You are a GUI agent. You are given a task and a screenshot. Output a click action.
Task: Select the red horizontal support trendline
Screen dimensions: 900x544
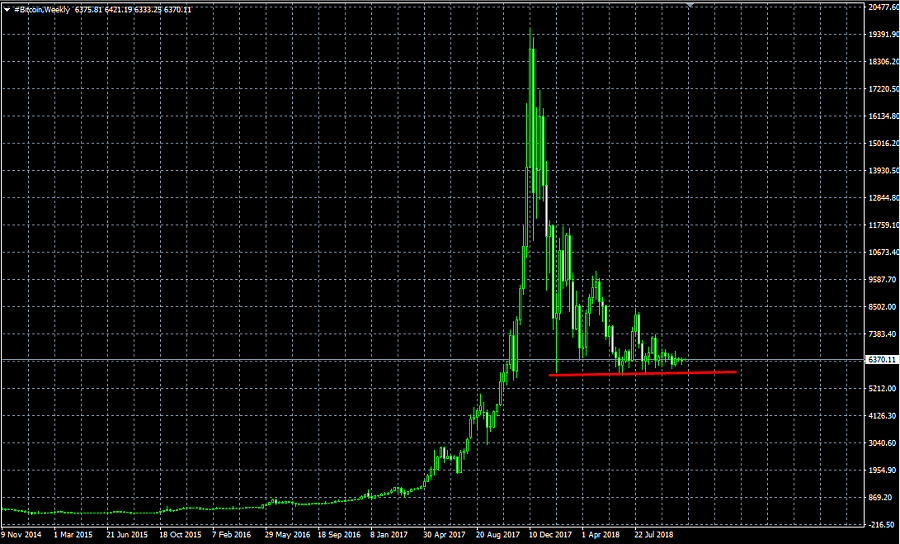(642, 373)
